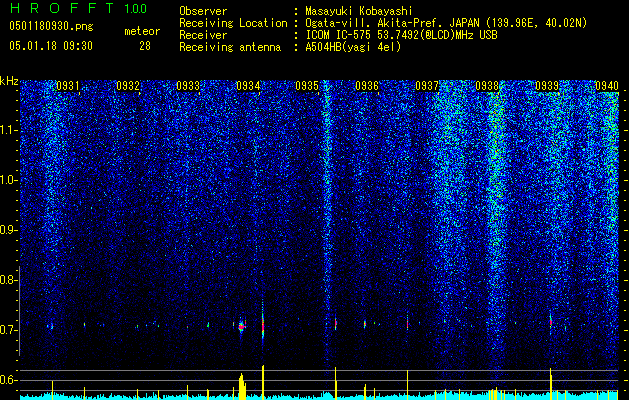Click the 0.6 kHz axis label
This screenshot has width=629, height=400.
click(7, 380)
